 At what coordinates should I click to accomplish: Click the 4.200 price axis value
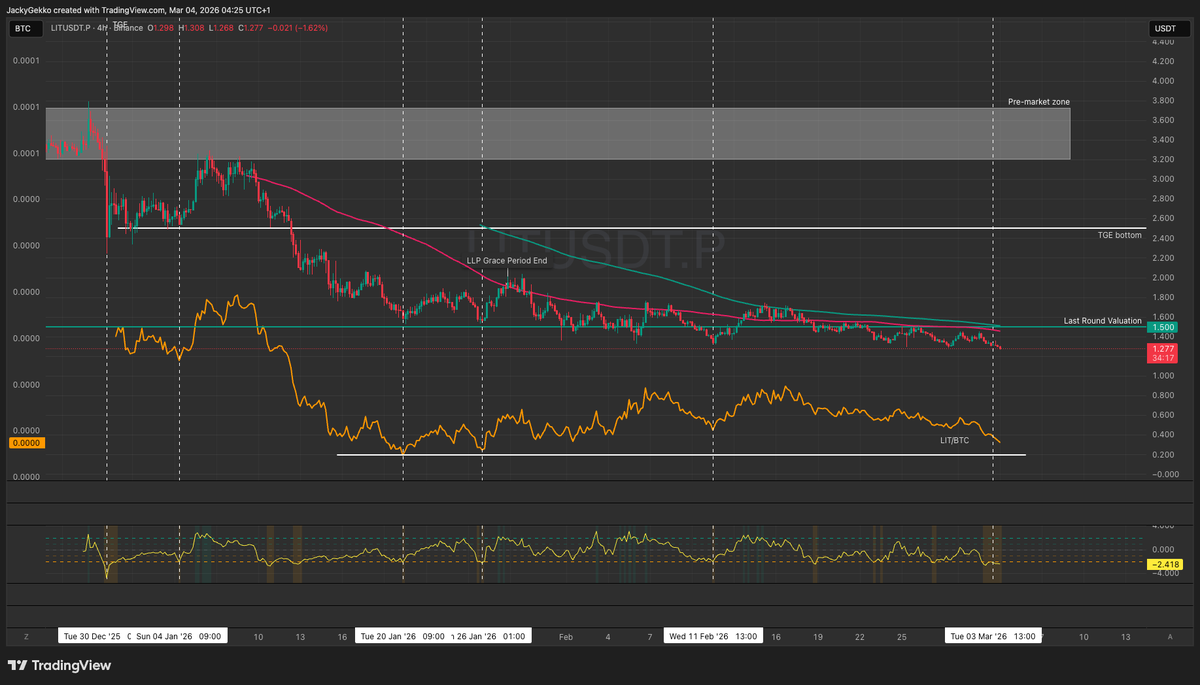pos(1164,61)
